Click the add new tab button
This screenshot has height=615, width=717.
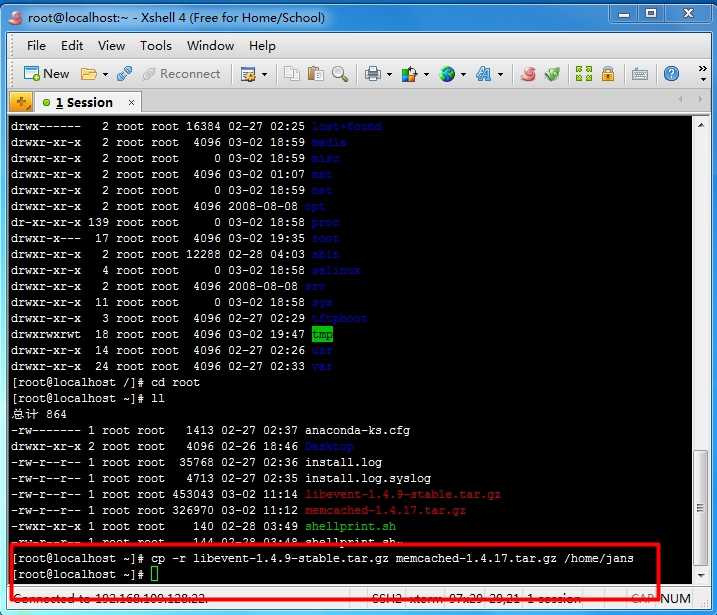pyautogui.click(x=21, y=102)
